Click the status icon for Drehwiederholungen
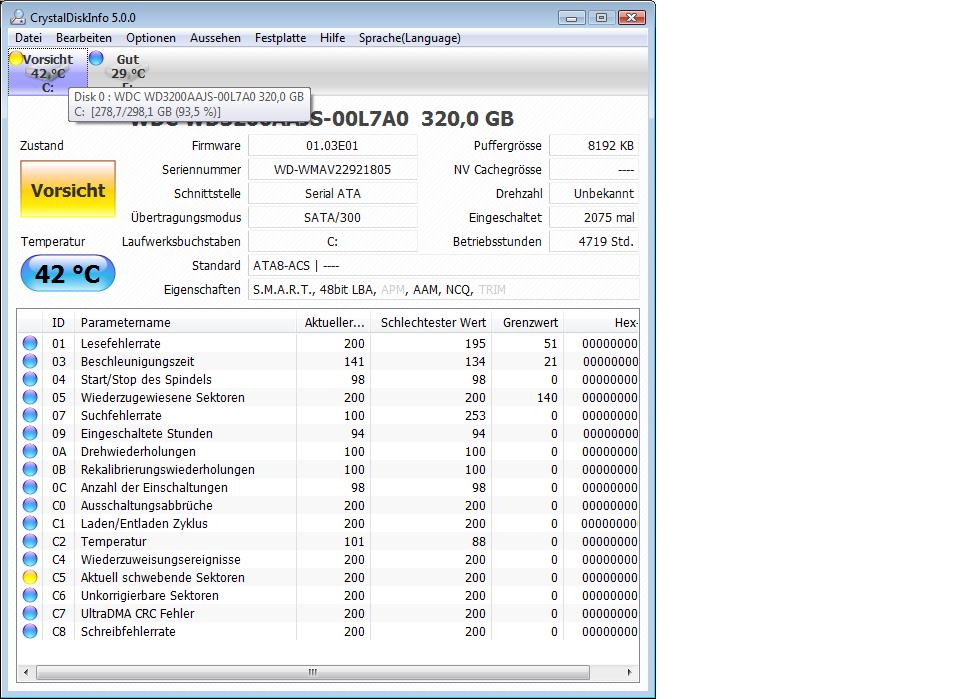 30,451
